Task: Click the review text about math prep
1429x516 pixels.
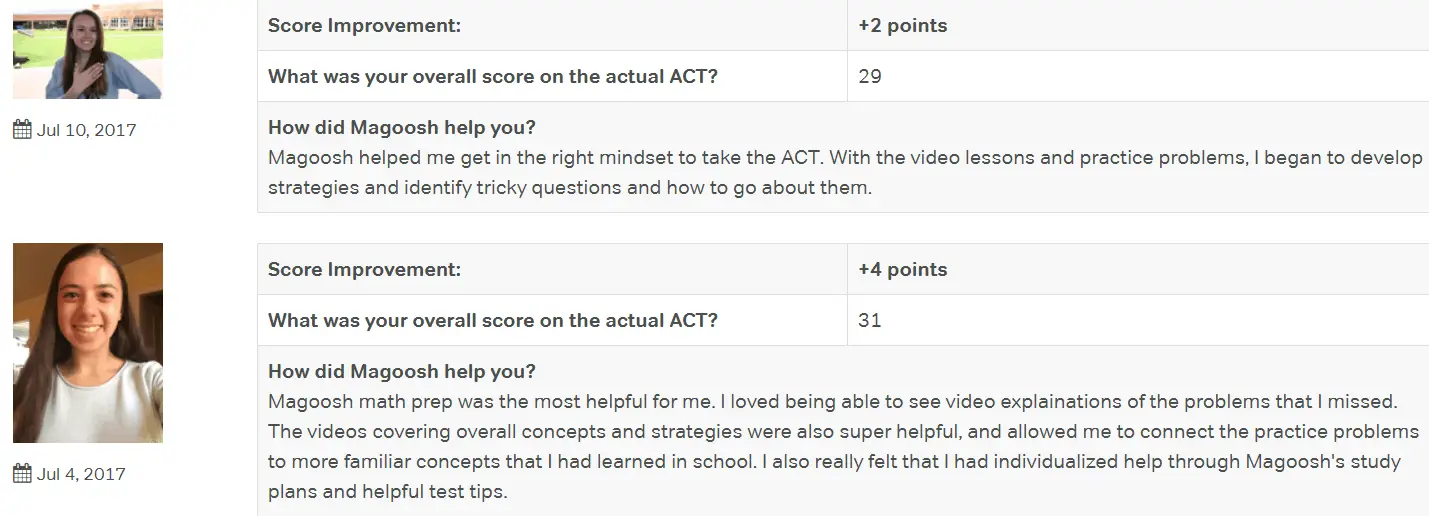Action: click(x=845, y=447)
